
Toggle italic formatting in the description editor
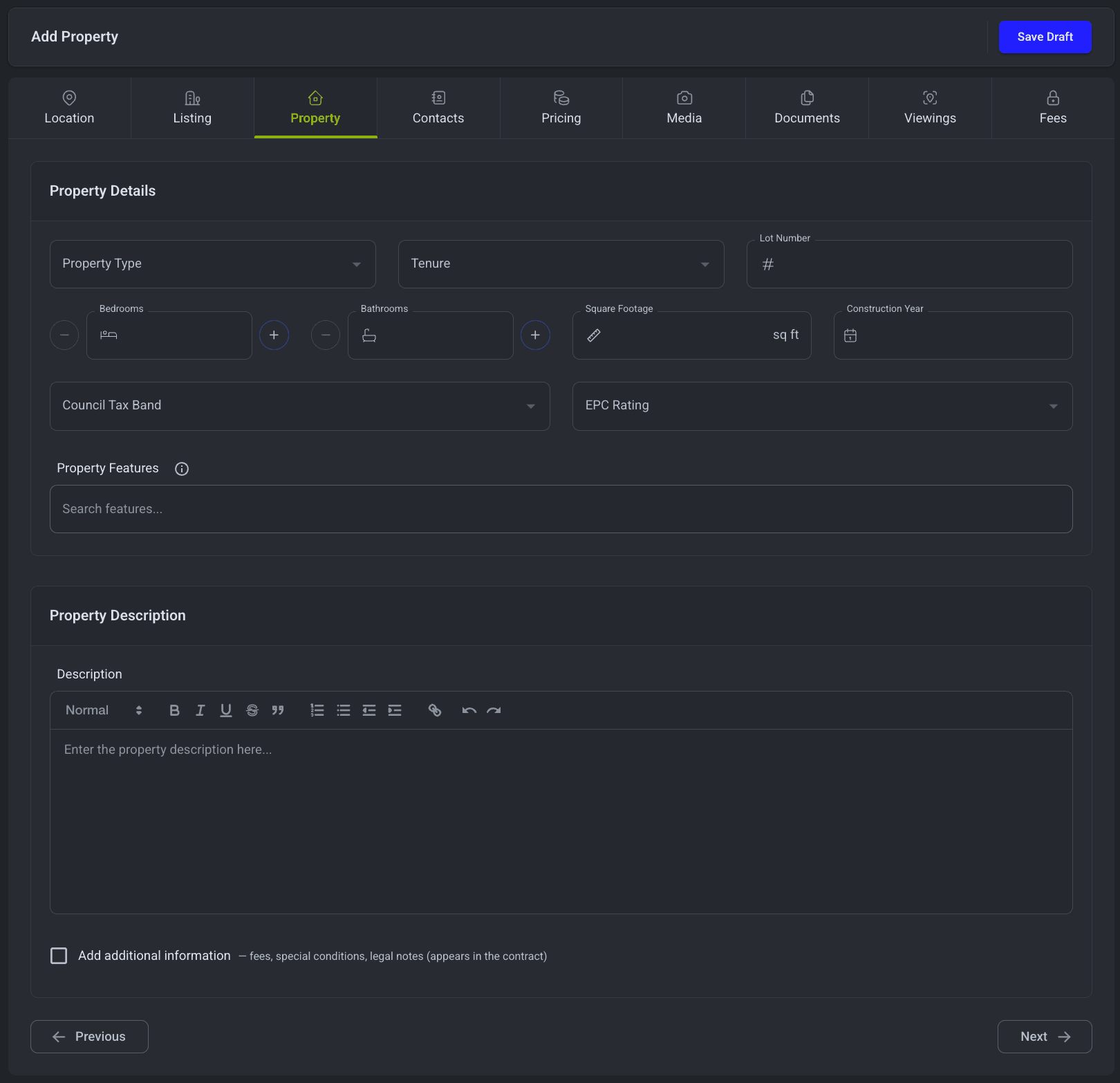click(200, 710)
